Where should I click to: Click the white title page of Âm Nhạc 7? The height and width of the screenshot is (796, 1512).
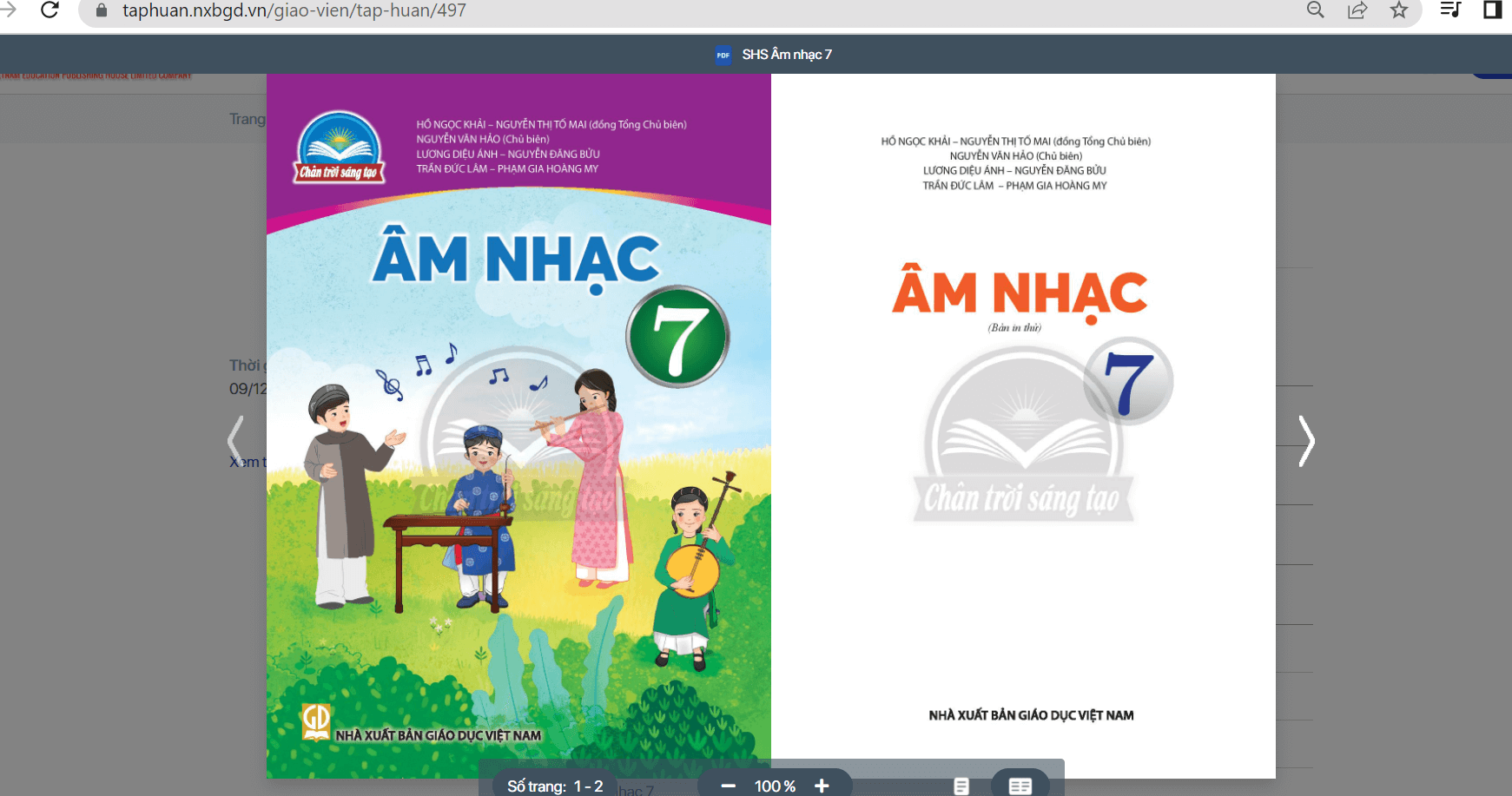tap(1023, 425)
